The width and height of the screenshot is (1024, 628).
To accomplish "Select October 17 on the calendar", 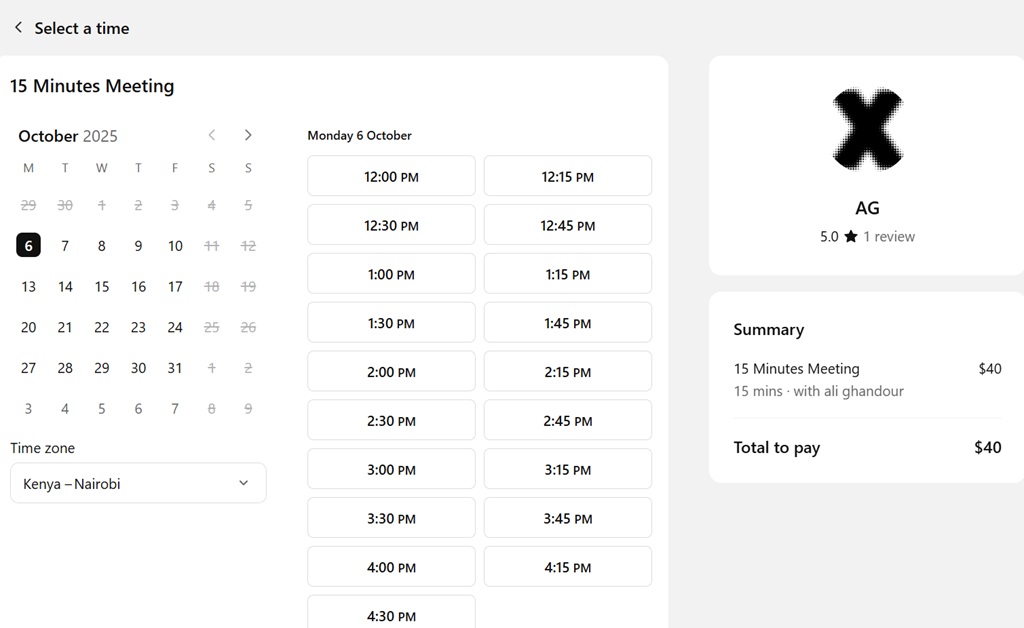I will click(x=175, y=286).
